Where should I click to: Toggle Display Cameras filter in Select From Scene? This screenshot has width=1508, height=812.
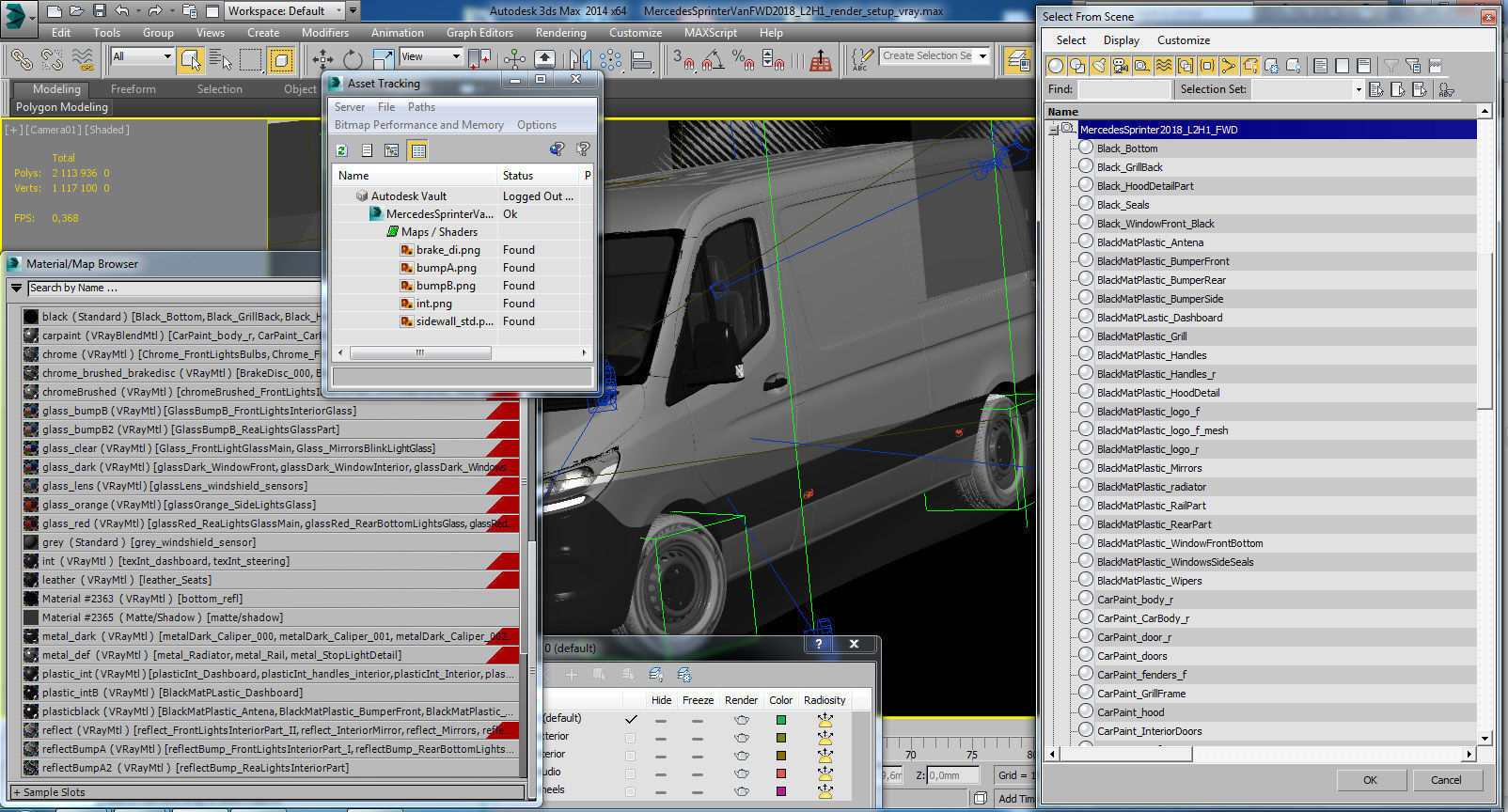[1121, 65]
